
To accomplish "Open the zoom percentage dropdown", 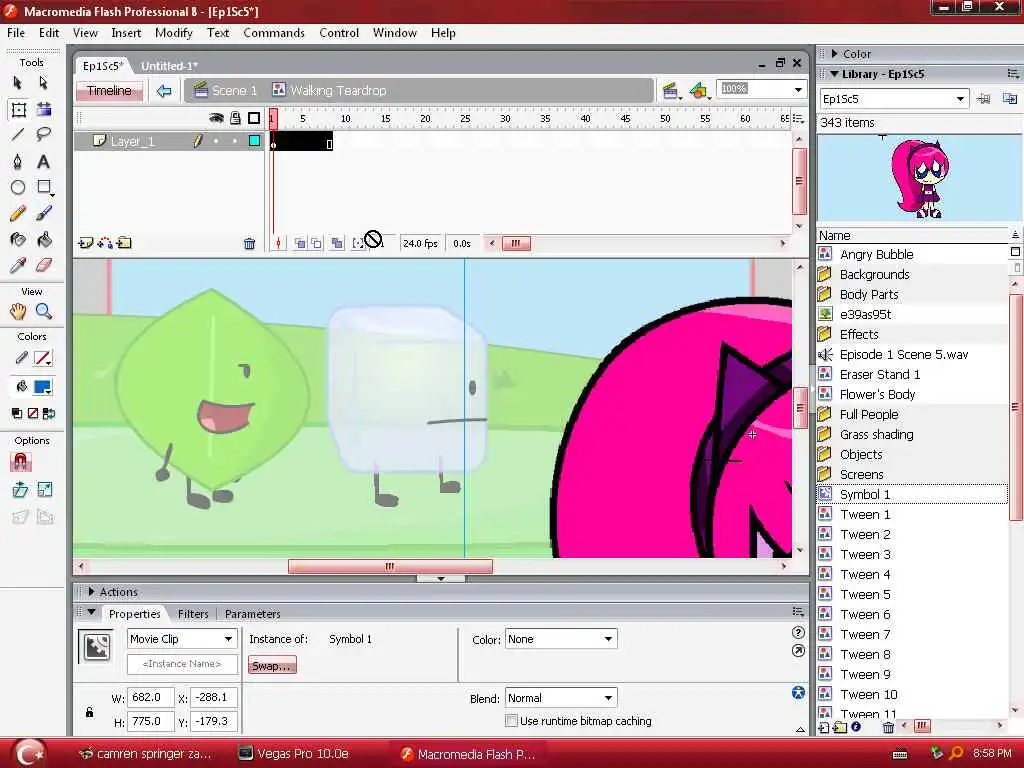I will (798, 89).
